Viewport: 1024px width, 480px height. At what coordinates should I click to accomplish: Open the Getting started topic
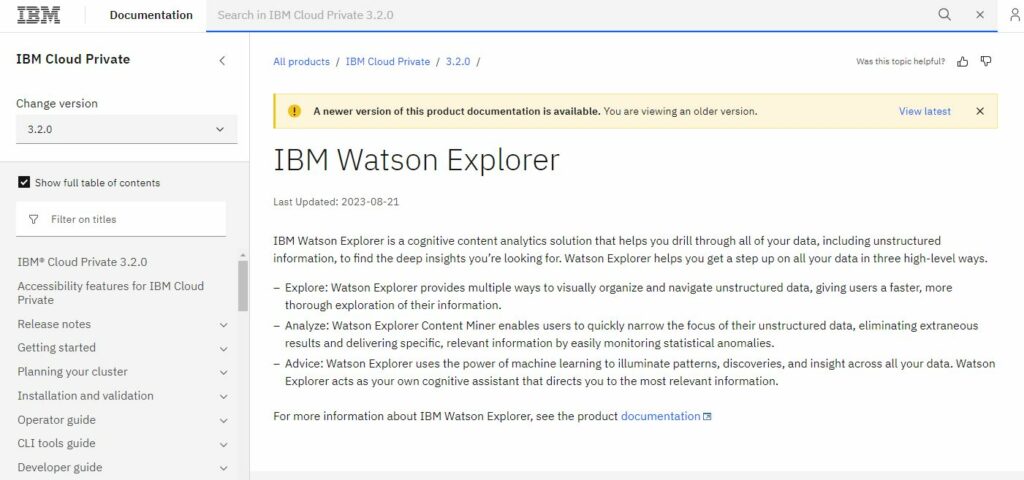[56, 347]
